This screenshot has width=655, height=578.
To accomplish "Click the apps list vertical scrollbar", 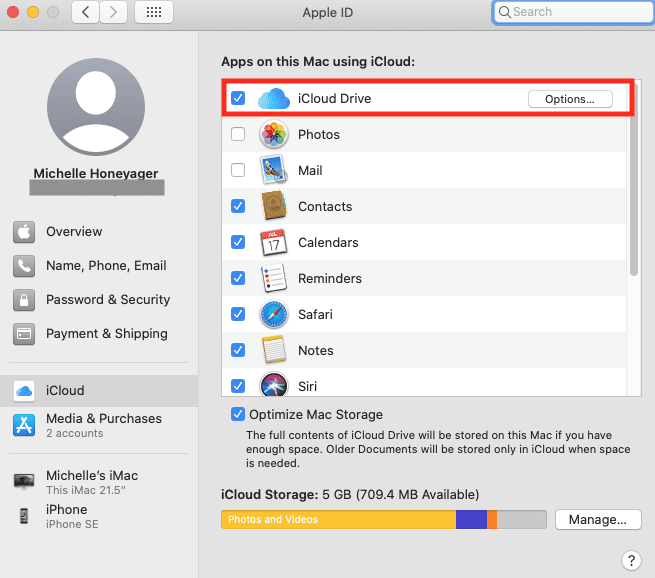I will click(634, 180).
